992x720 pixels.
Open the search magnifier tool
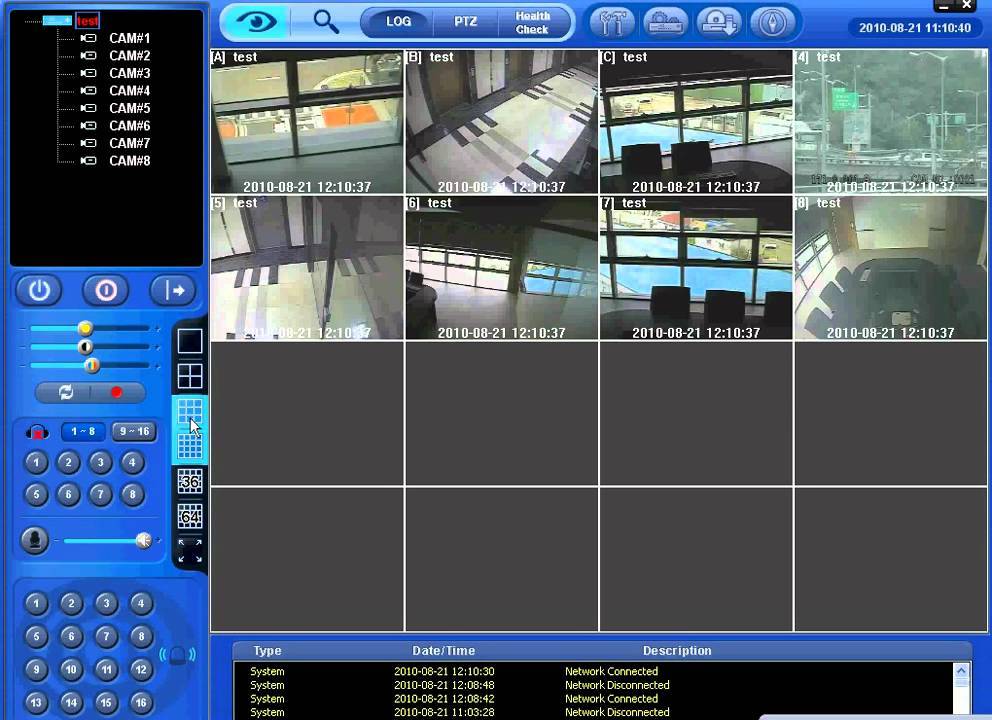325,21
